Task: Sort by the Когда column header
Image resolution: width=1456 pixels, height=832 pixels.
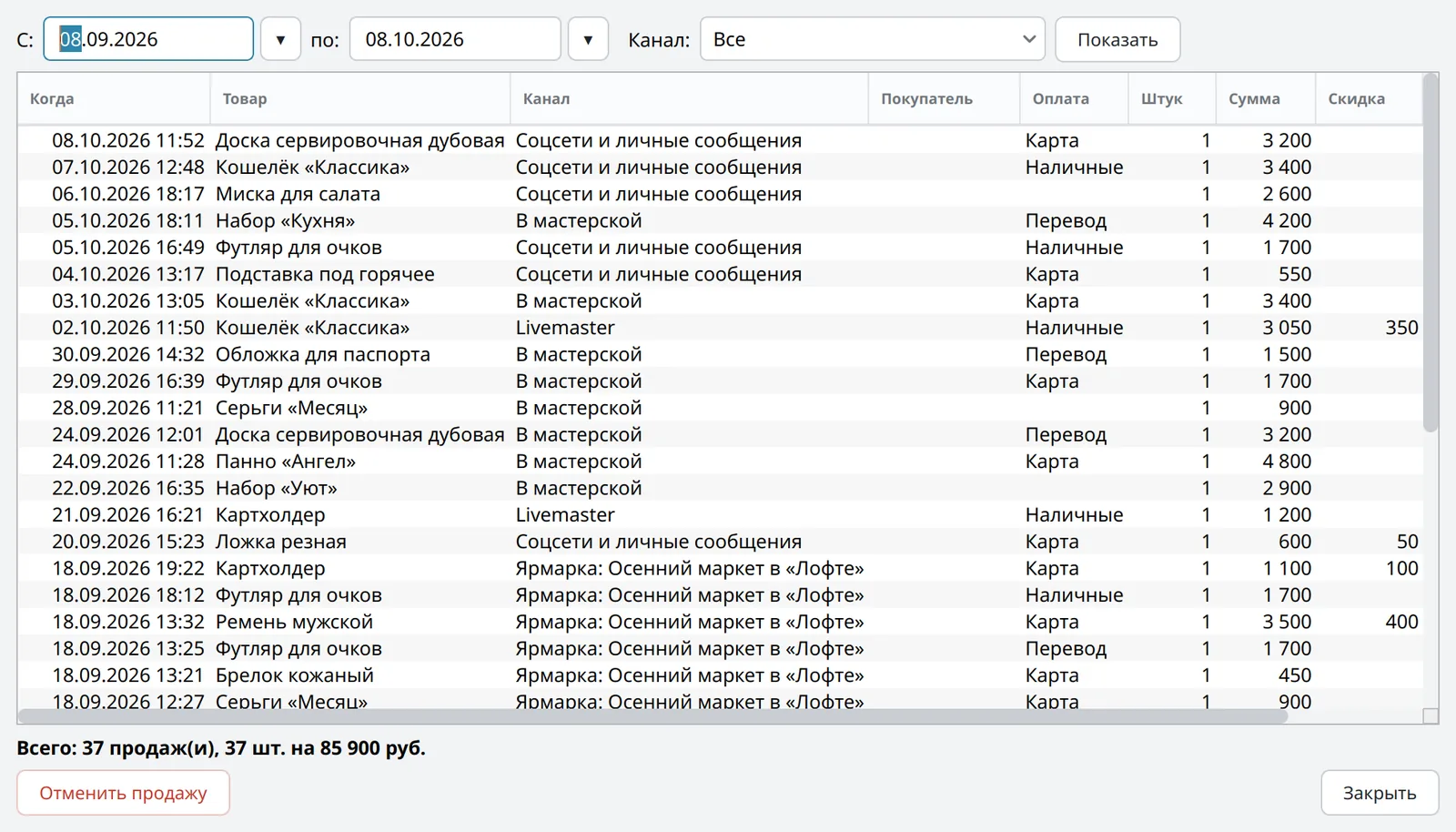Action: click(114, 98)
